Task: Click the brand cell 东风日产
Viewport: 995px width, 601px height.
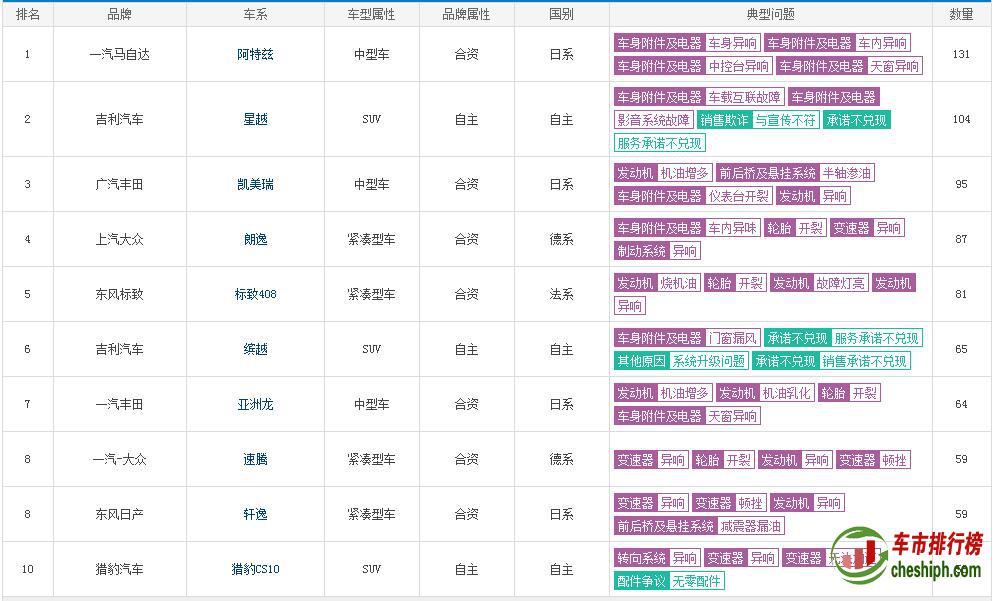Action: pyautogui.click(x=119, y=514)
